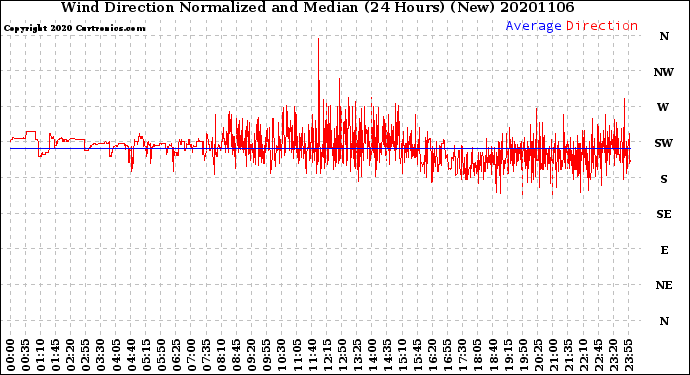Click the '09:55' time axis label
Image resolution: width=690 pixels, height=375 pixels.
click(267, 355)
